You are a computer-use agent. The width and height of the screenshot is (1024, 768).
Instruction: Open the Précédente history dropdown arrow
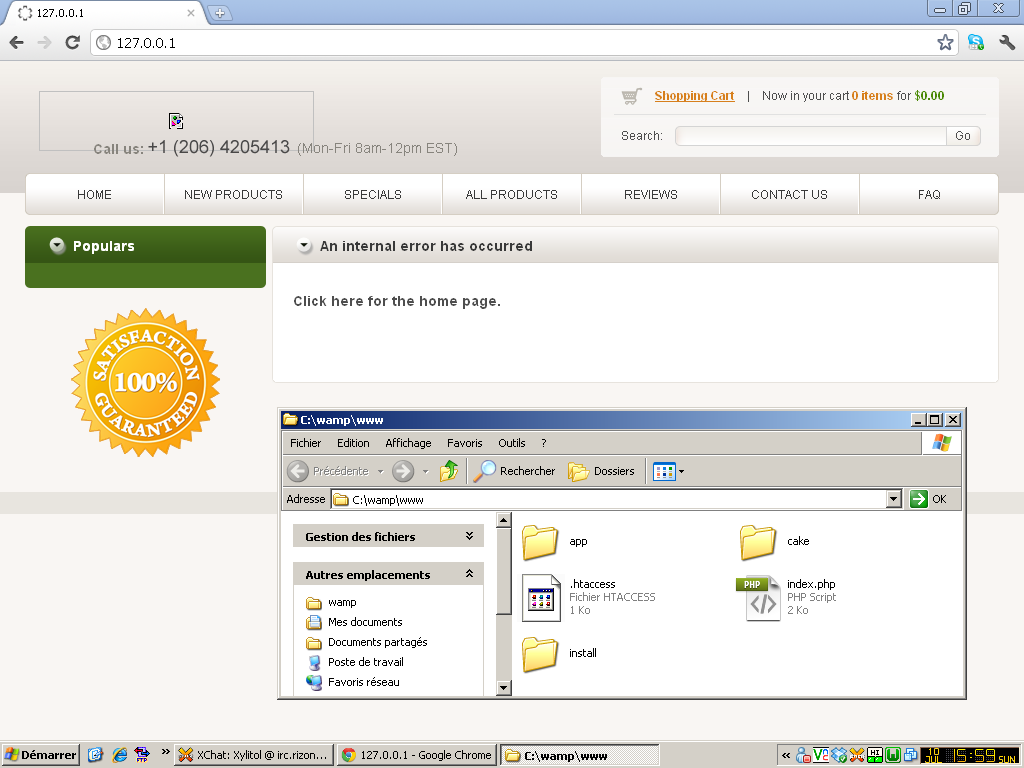tap(380, 472)
